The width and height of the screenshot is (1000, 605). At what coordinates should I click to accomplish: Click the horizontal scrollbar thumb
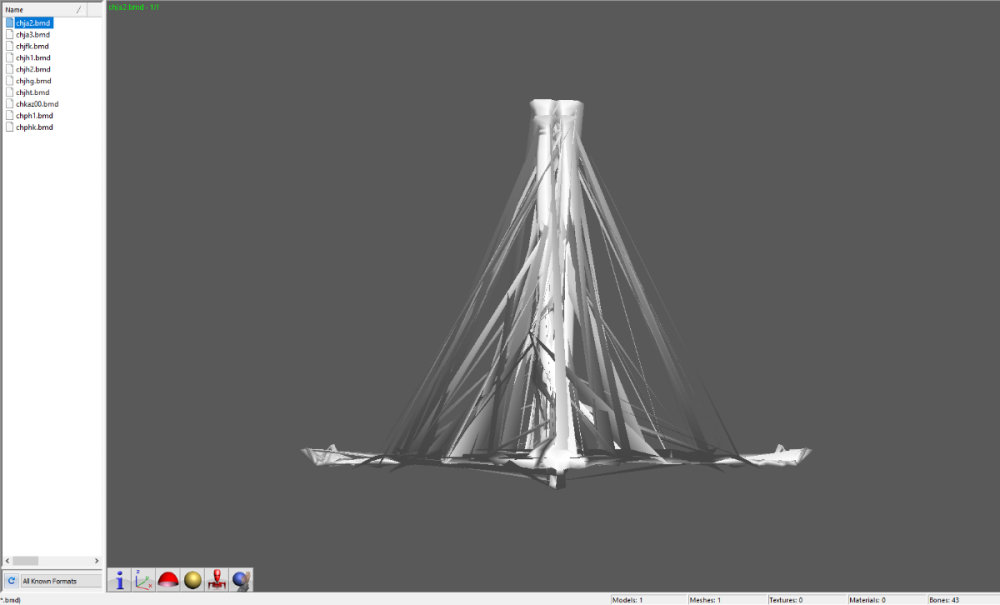click(x=25, y=561)
